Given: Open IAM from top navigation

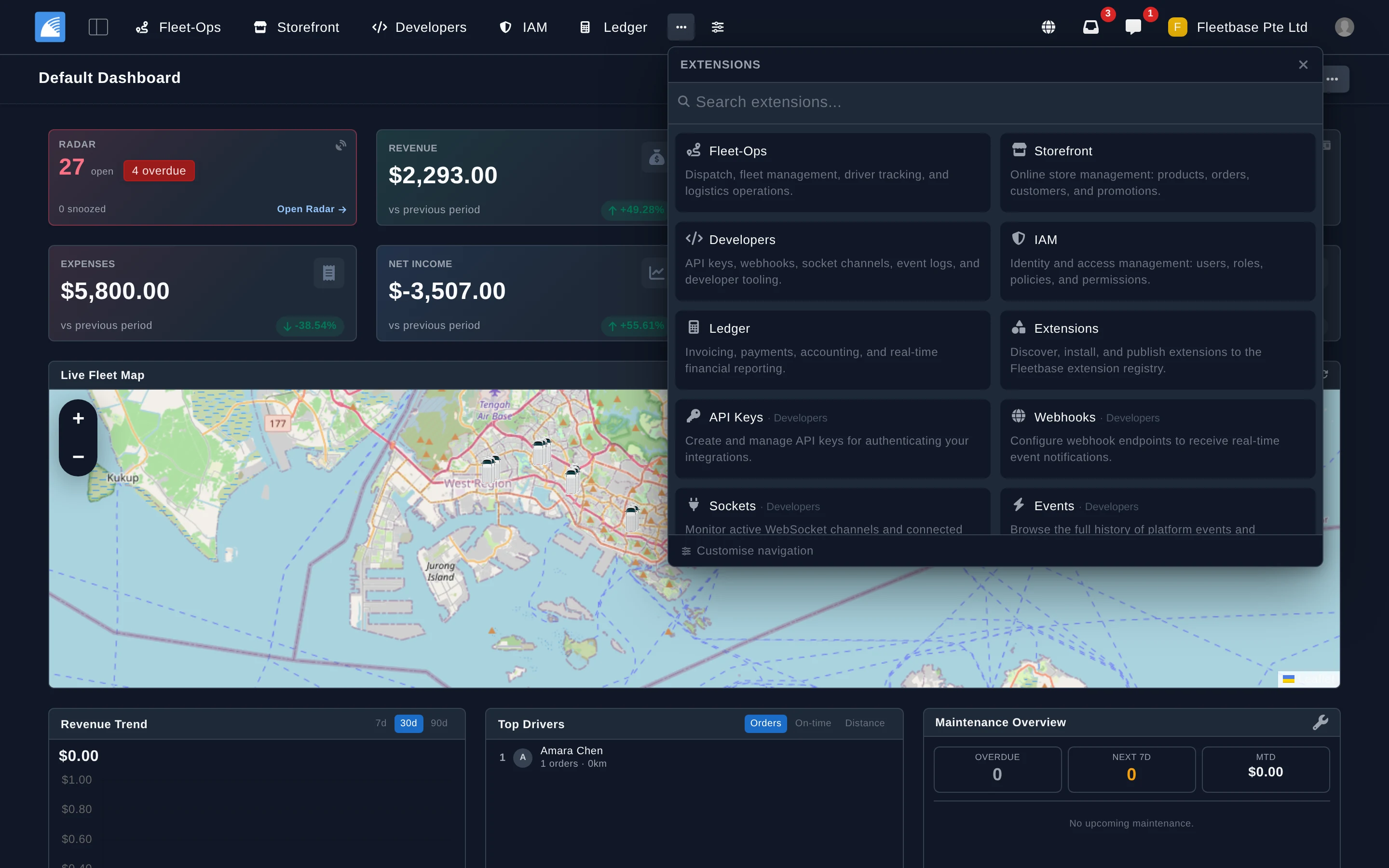Looking at the screenshot, I should [523, 27].
